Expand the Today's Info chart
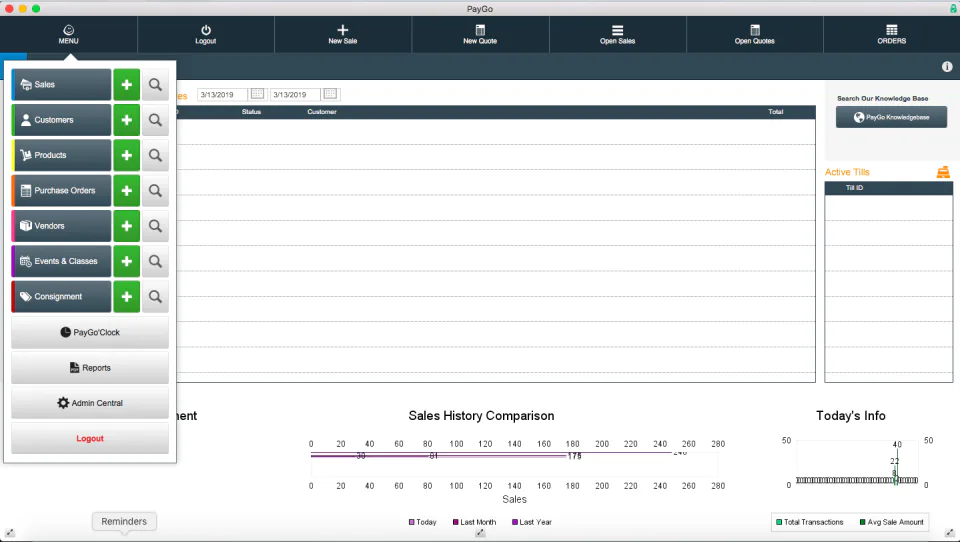This screenshot has height=542, width=960. pos(950,533)
